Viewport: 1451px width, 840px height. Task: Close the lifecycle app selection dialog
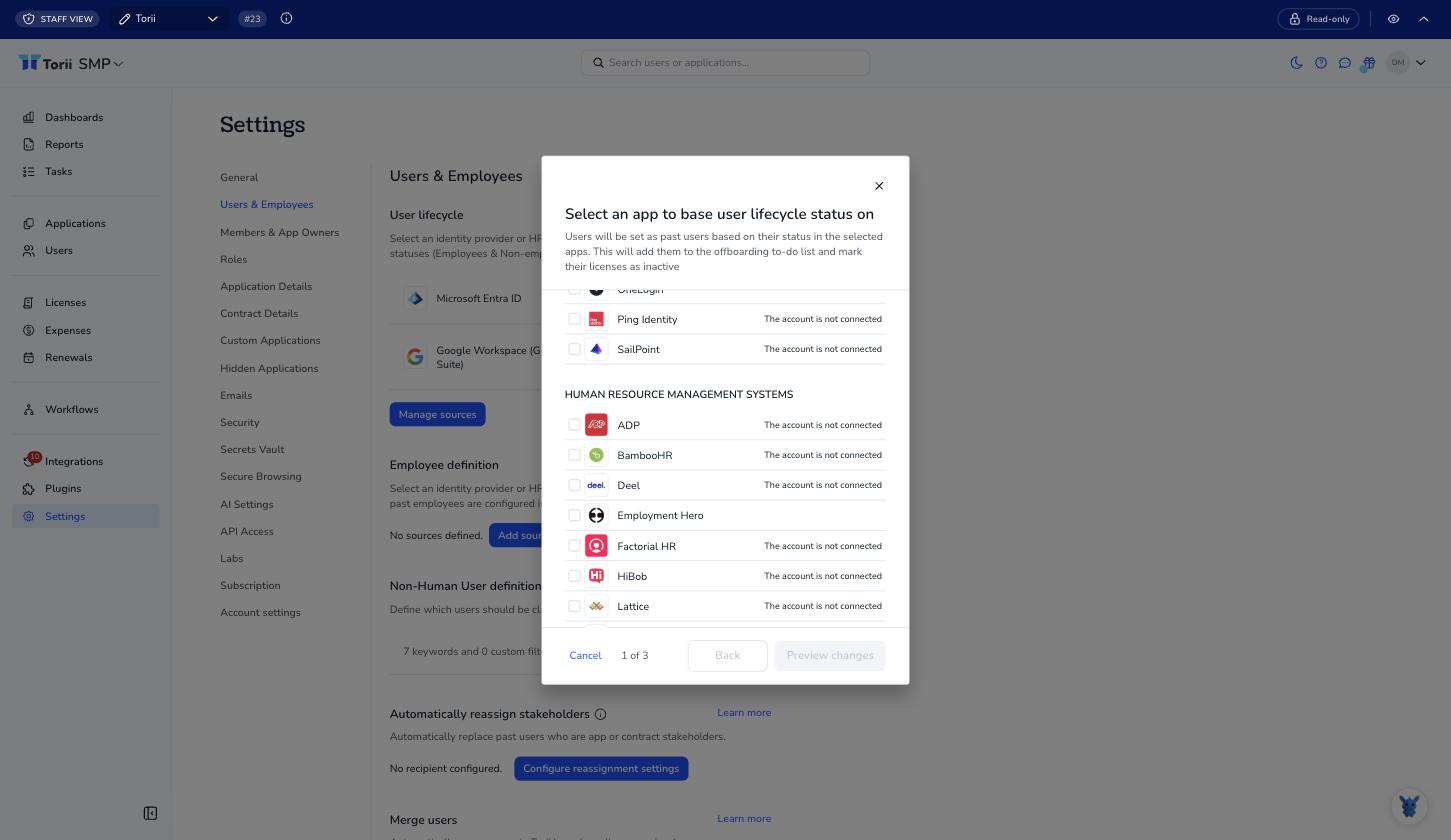click(x=879, y=186)
